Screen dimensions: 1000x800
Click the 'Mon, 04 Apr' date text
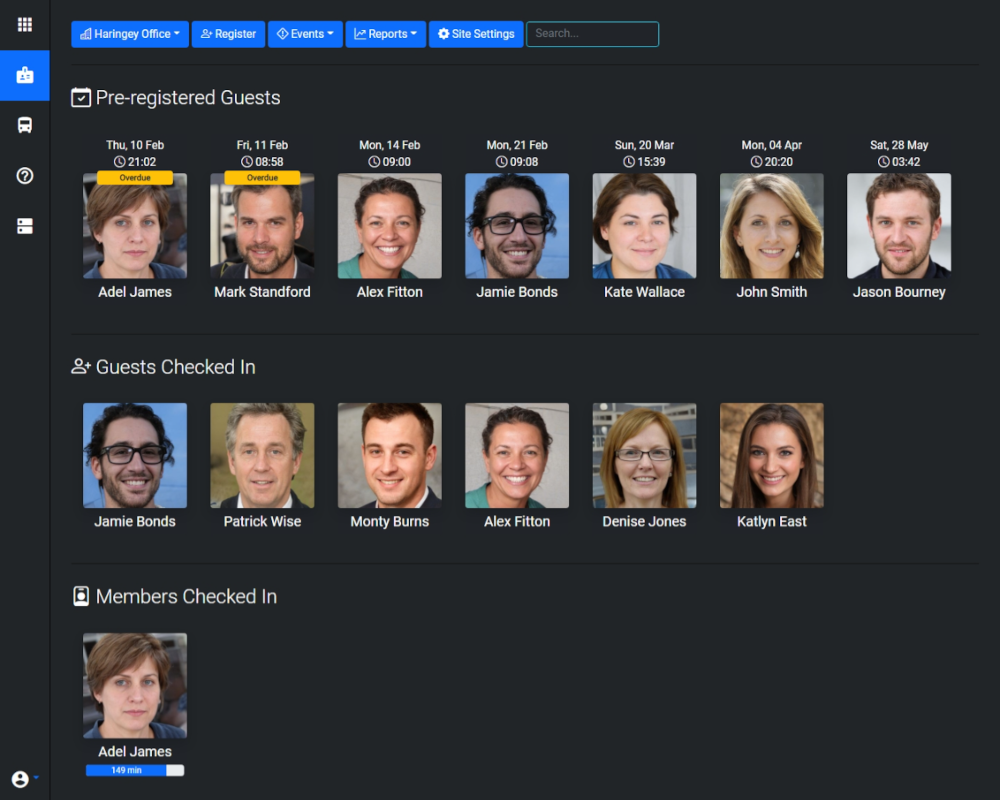772,145
